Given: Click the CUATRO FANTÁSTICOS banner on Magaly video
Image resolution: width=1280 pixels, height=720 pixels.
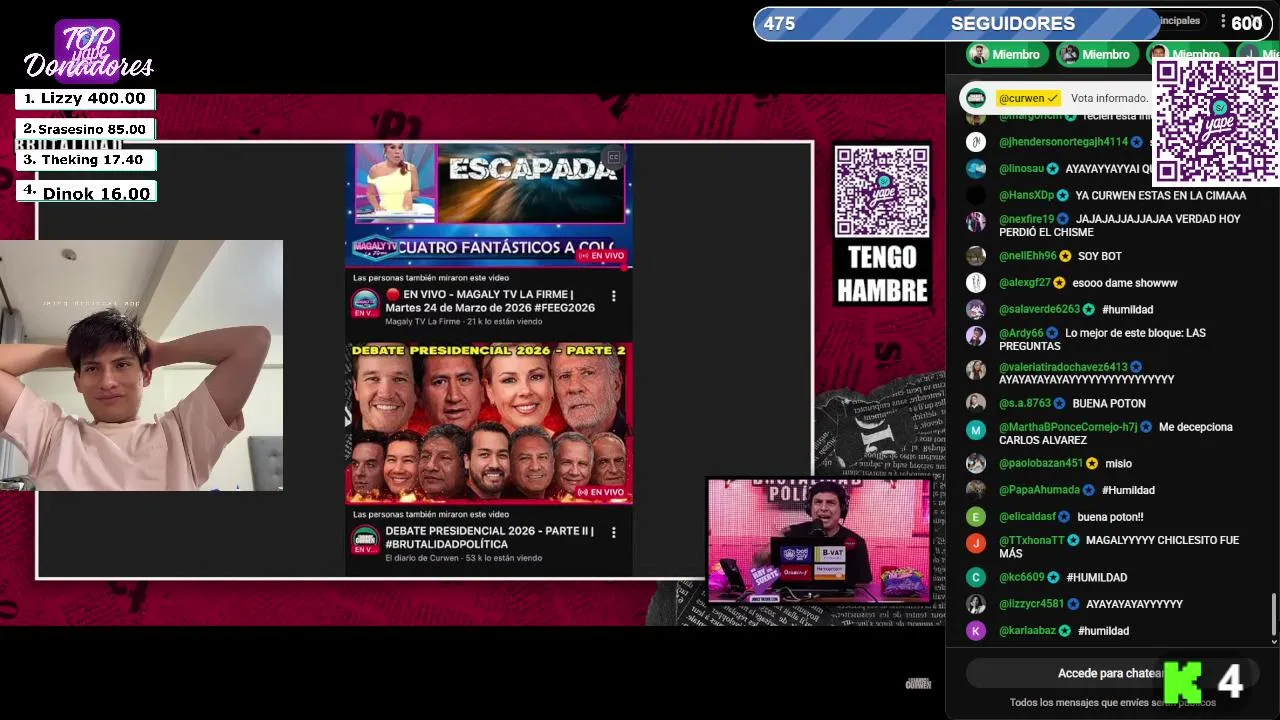Looking at the screenshot, I should coord(489,247).
